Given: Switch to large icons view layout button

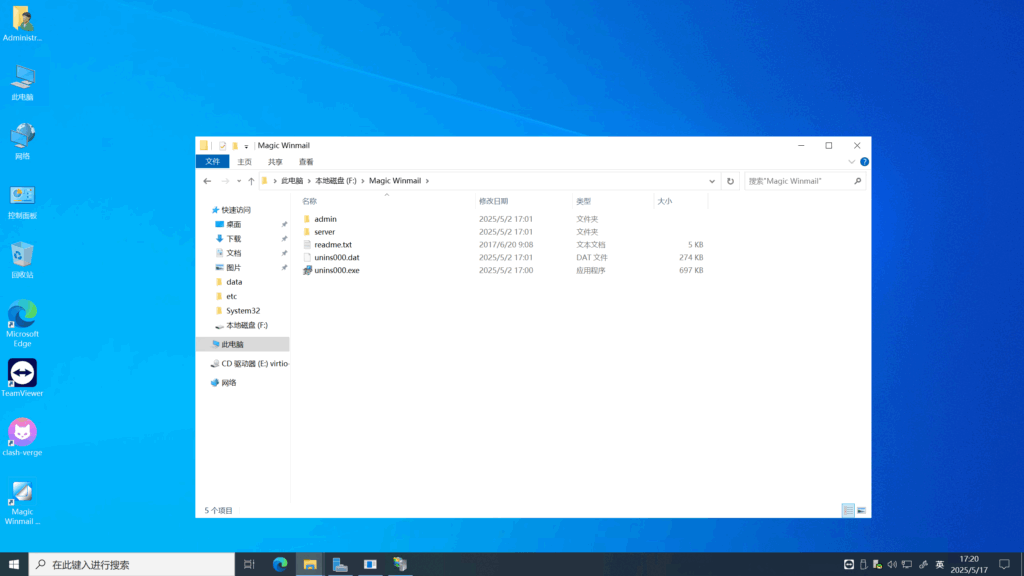Looking at the screenshot, I should (861, 511).
